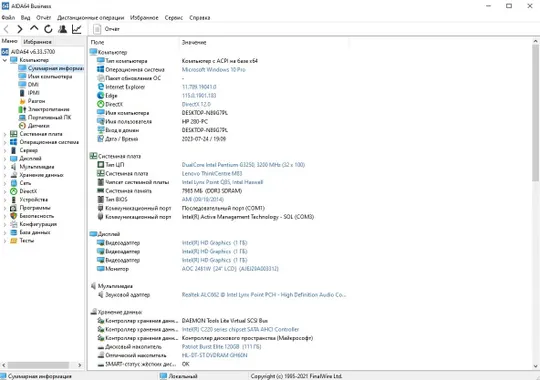Collapse the Компьютер tree node
540x380 pixels.
click(x=5, y=60)
